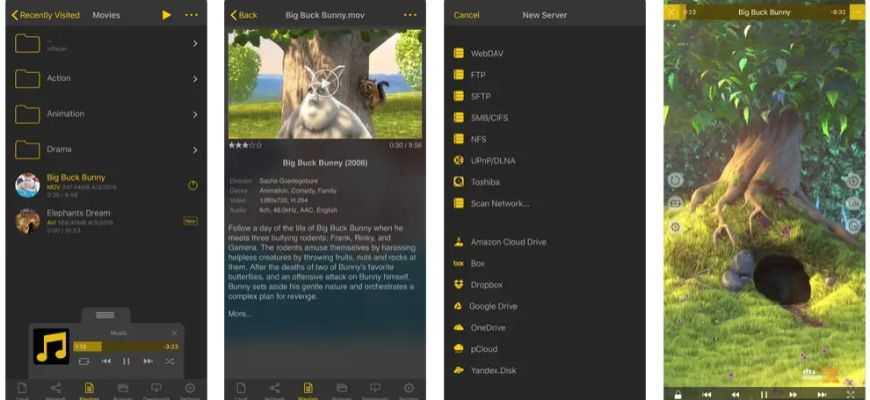870x400 pixels.
Task: Pause the track in the mini music player
Action: point(126,360)
